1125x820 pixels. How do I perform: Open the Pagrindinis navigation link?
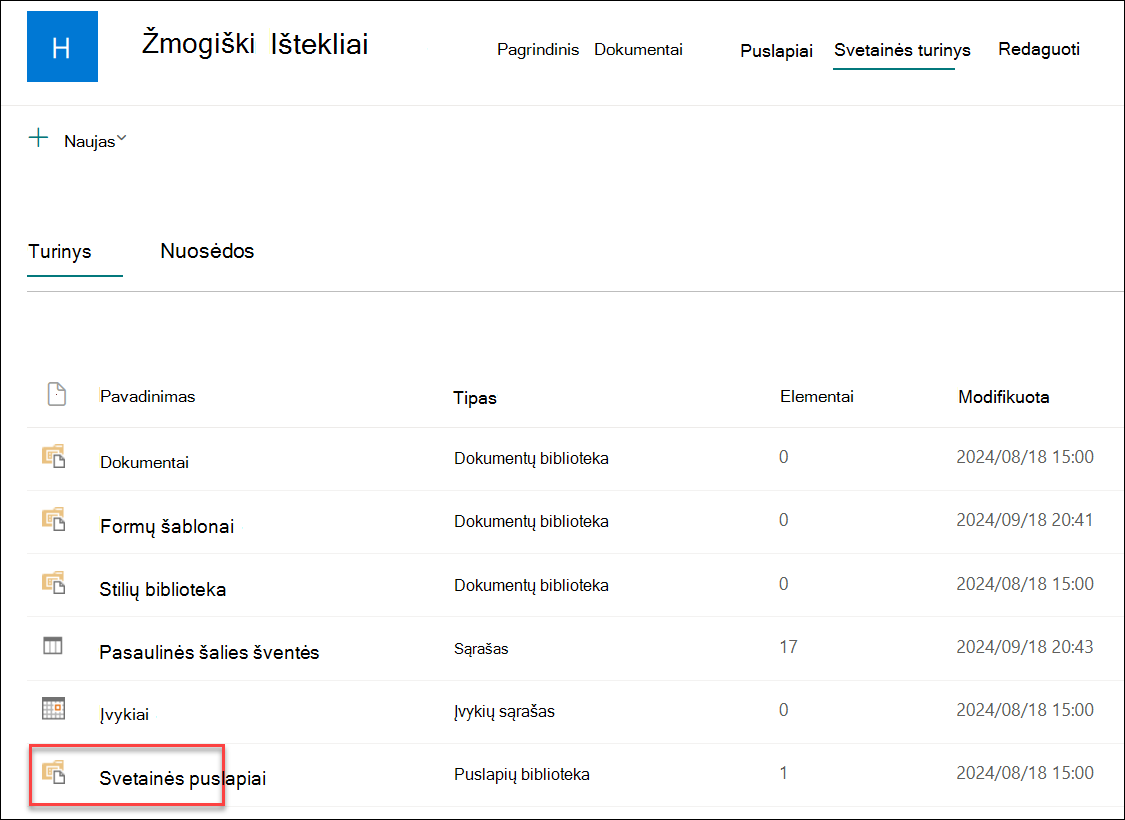pyautogui.click(x=538, y=50)
